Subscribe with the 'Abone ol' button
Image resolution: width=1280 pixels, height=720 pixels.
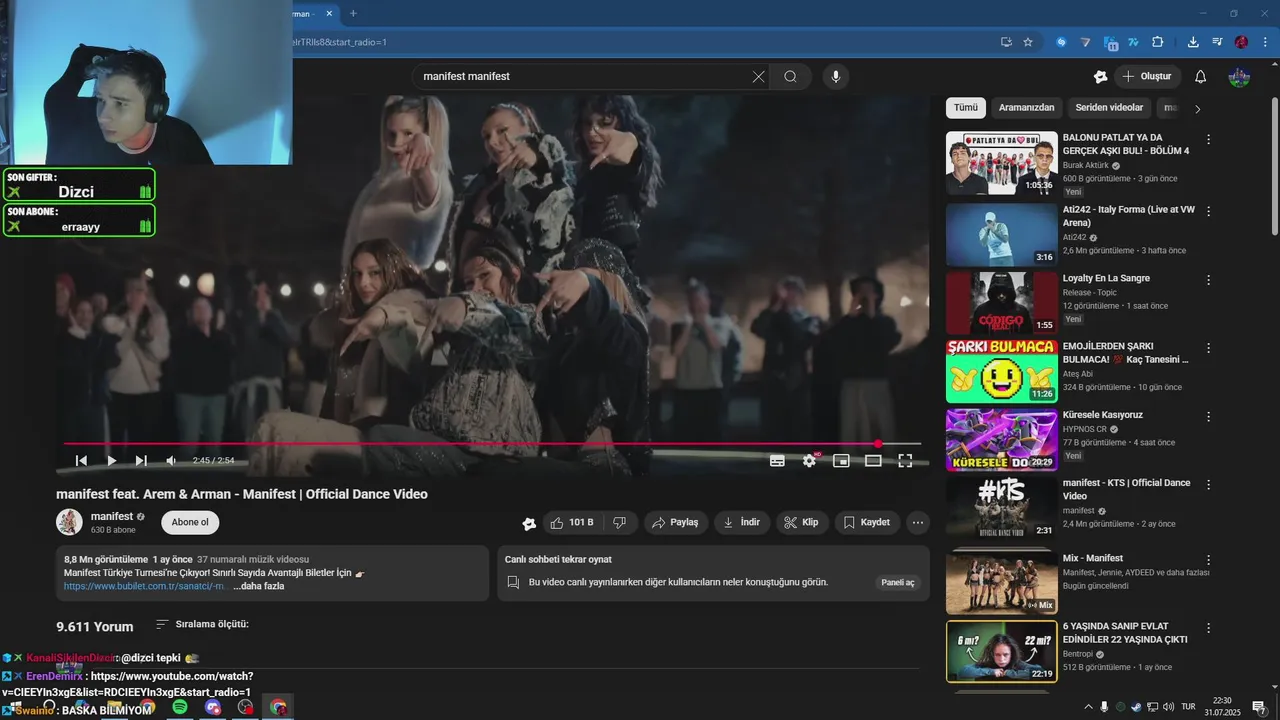190,522
